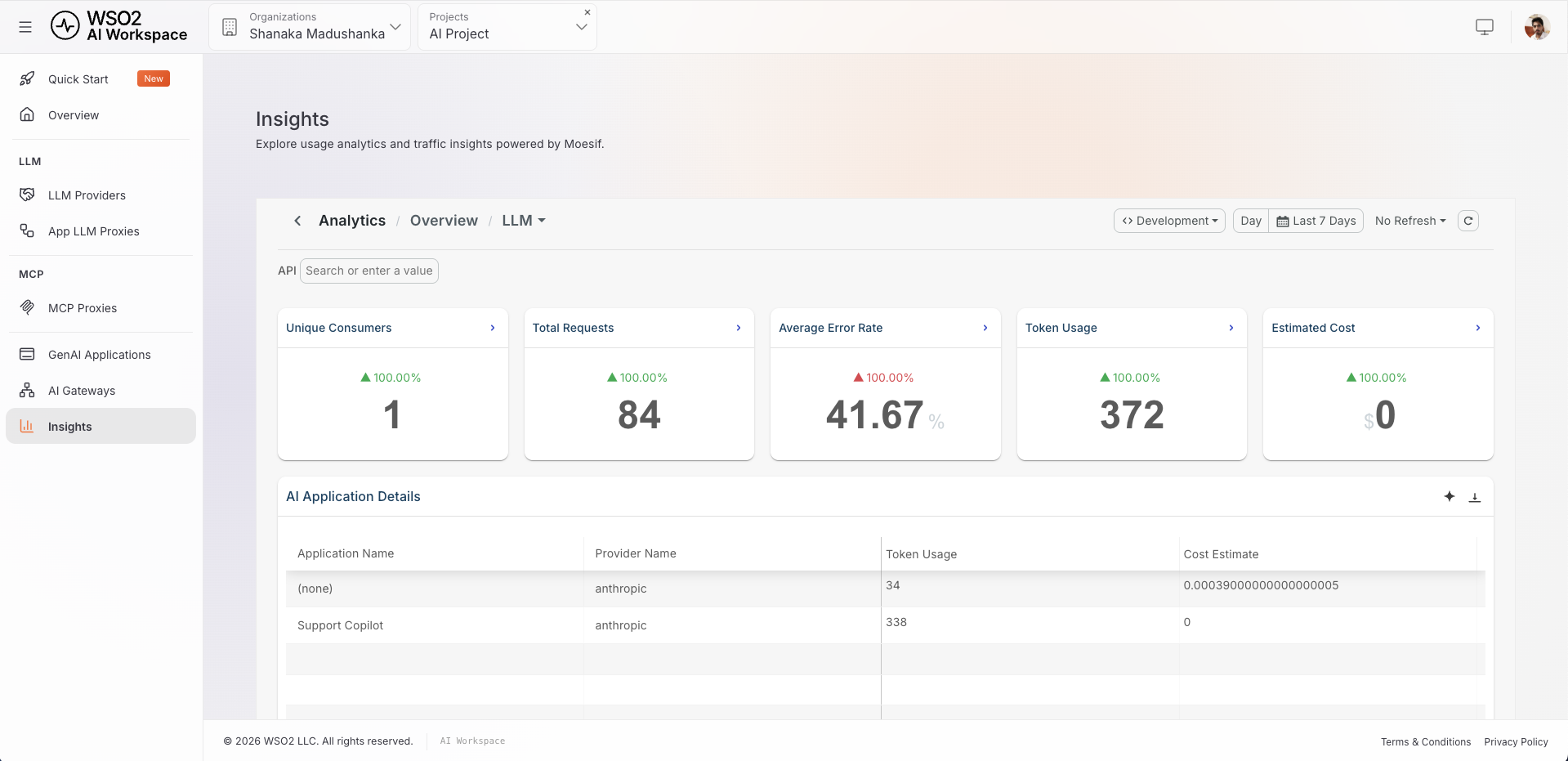Open the Last 7 Days date picker
The height and width of the screenshot is (761, 1568).
coord(1316,221)
